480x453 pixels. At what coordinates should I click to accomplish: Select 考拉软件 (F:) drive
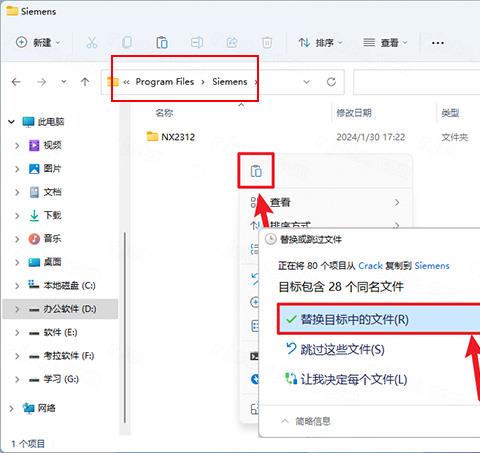61,356
